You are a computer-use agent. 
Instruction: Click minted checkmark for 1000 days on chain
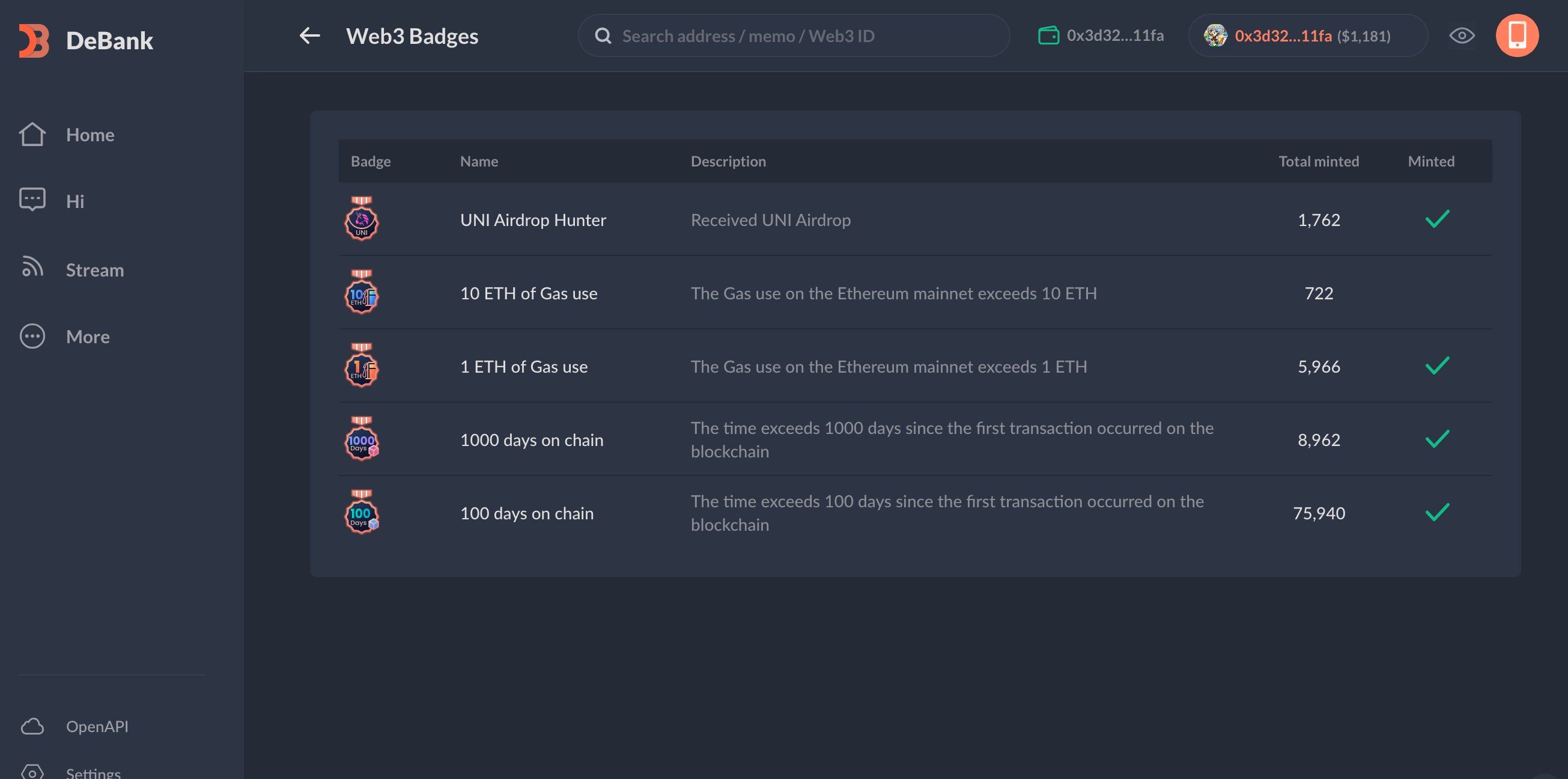click(x=1437, y=439)
